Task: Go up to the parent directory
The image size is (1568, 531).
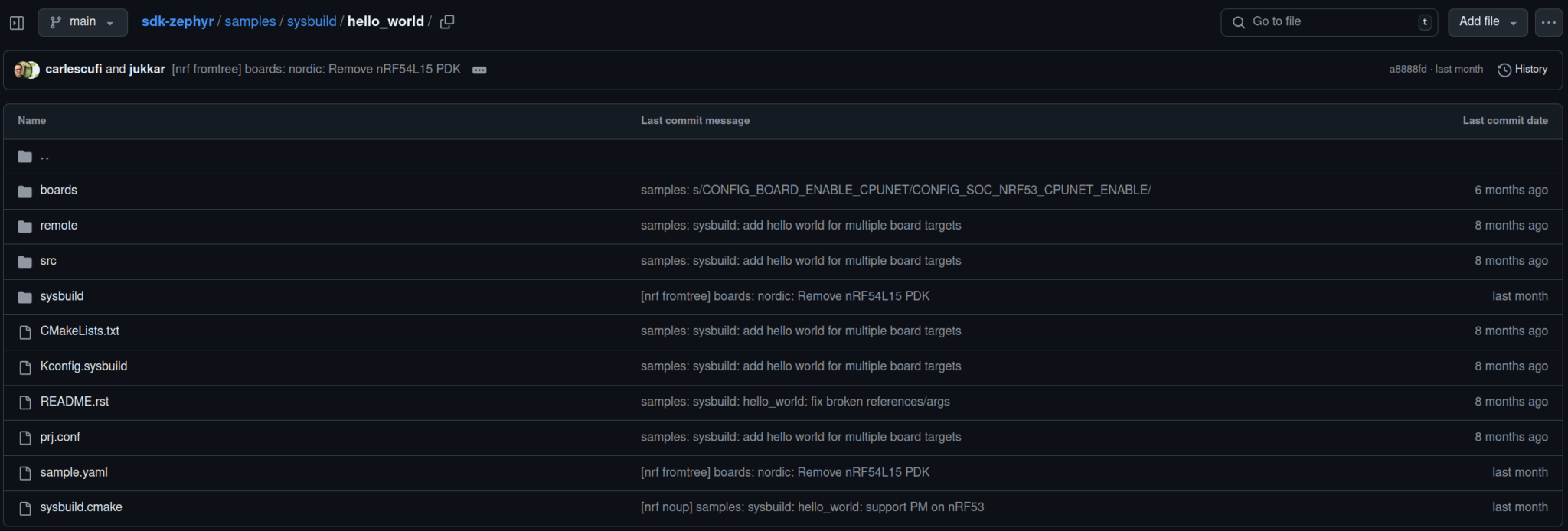Action: coord(44,157)
